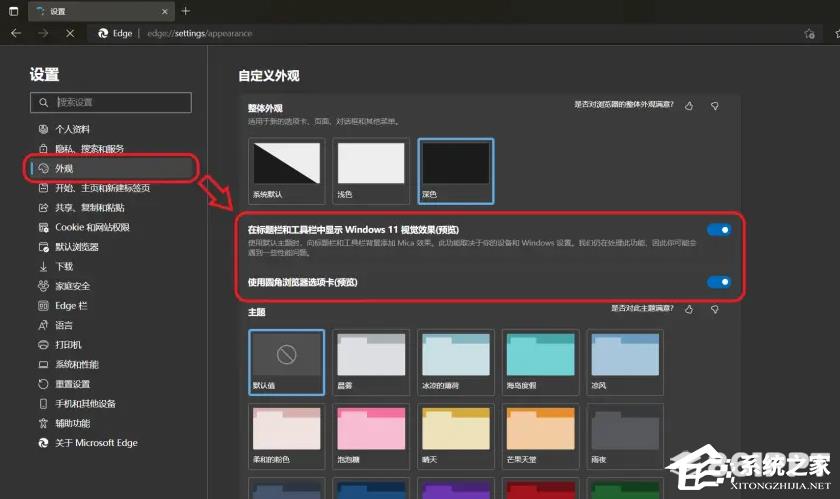The height and width of the screenshot is (499, 840).
Task: Stop loading the page
Action: tap(70, 33)
